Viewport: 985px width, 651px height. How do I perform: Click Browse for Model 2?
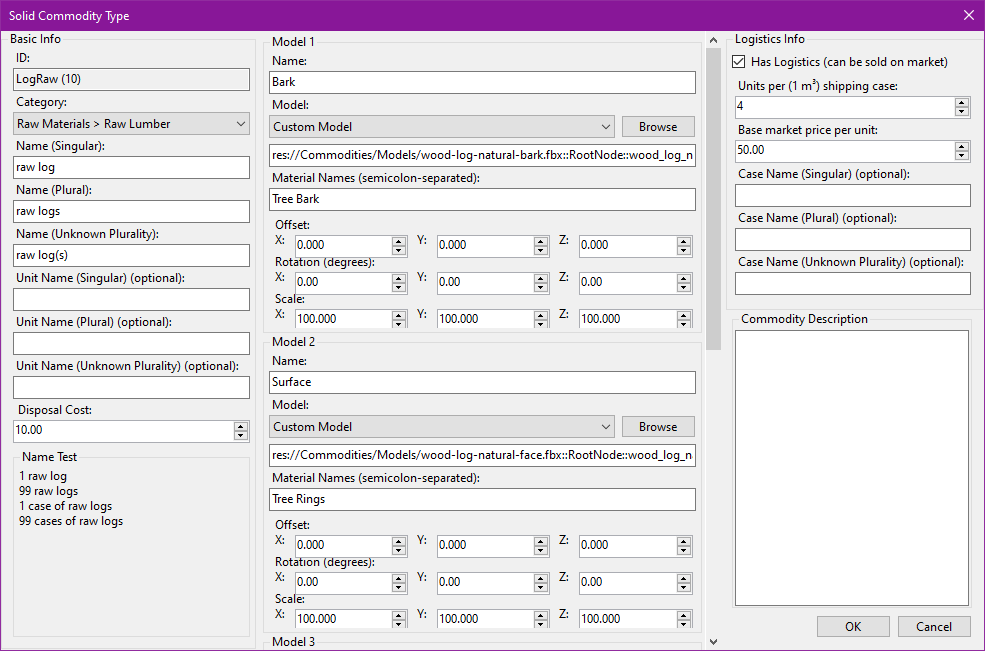(x=658, y=427)
